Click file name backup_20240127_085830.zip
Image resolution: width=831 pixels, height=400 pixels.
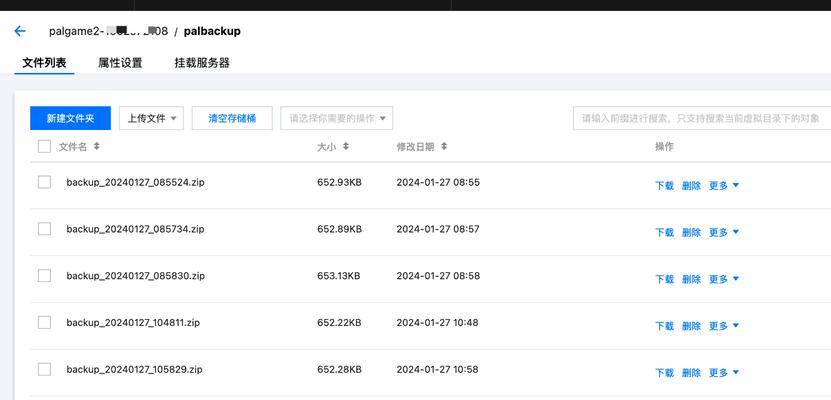pyautogui.click(x=136, y=275)
